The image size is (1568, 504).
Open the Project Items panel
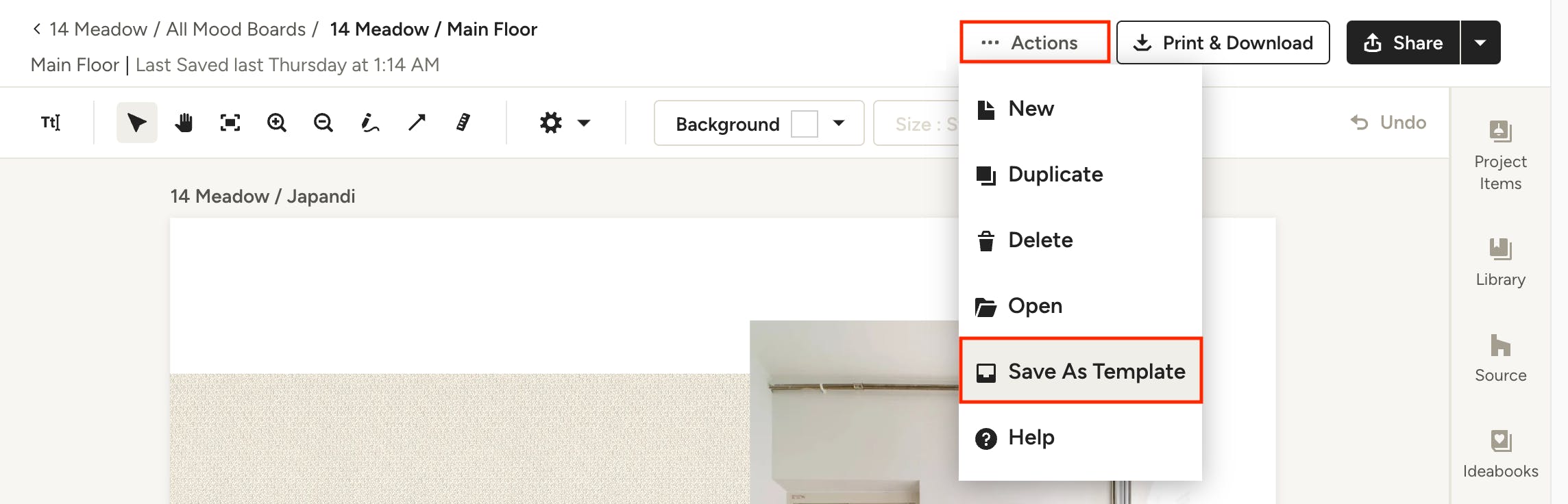[1500, 155]
